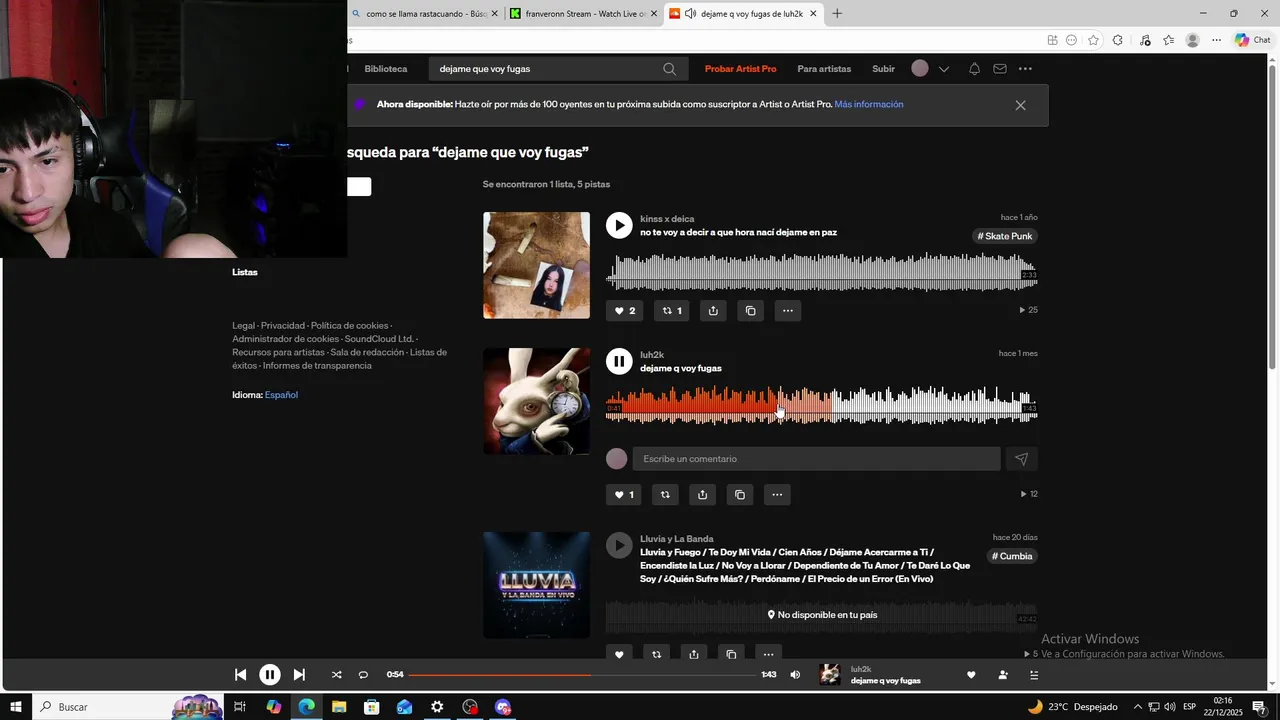Open the white rabbit track artwork
The image size is (1280, 720).
[x=537, y=401]
